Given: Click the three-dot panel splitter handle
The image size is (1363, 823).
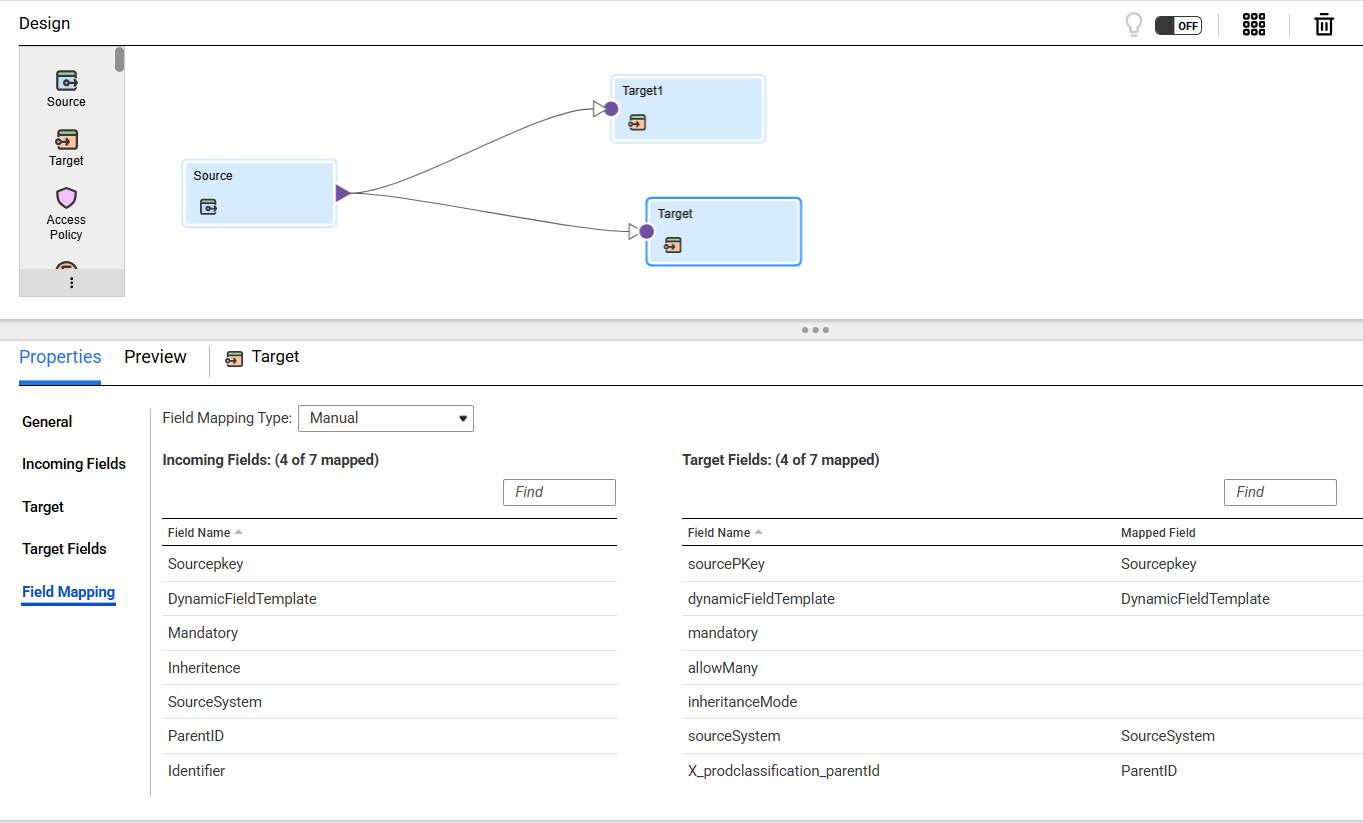Looking at the screenshot, I should click(x=815, y=330).
